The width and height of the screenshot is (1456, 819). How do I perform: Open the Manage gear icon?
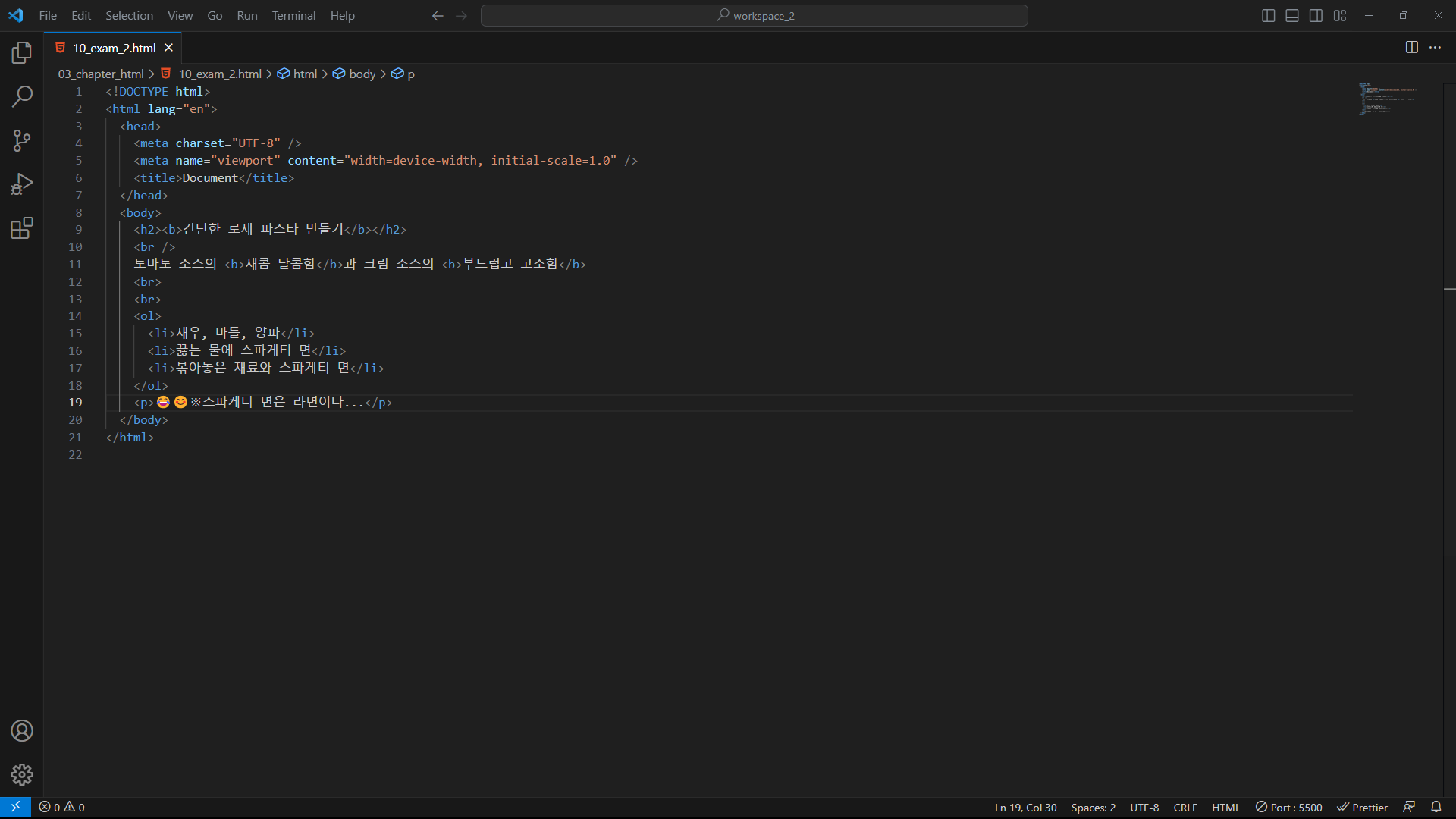click(x=22, y=774)
